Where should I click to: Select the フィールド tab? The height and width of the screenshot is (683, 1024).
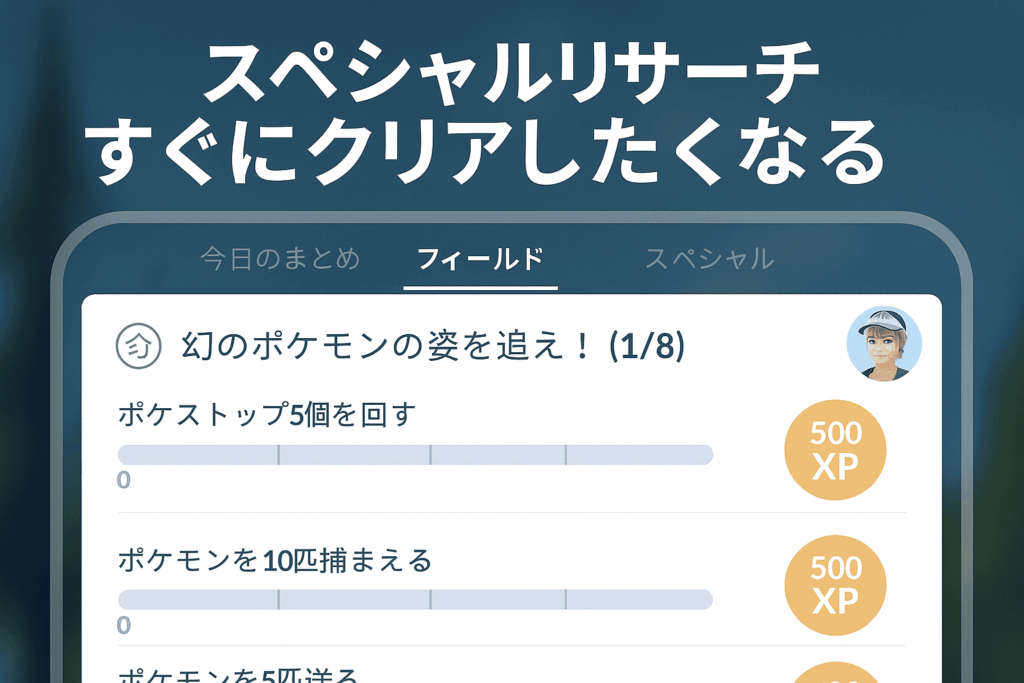click(480, 260)
